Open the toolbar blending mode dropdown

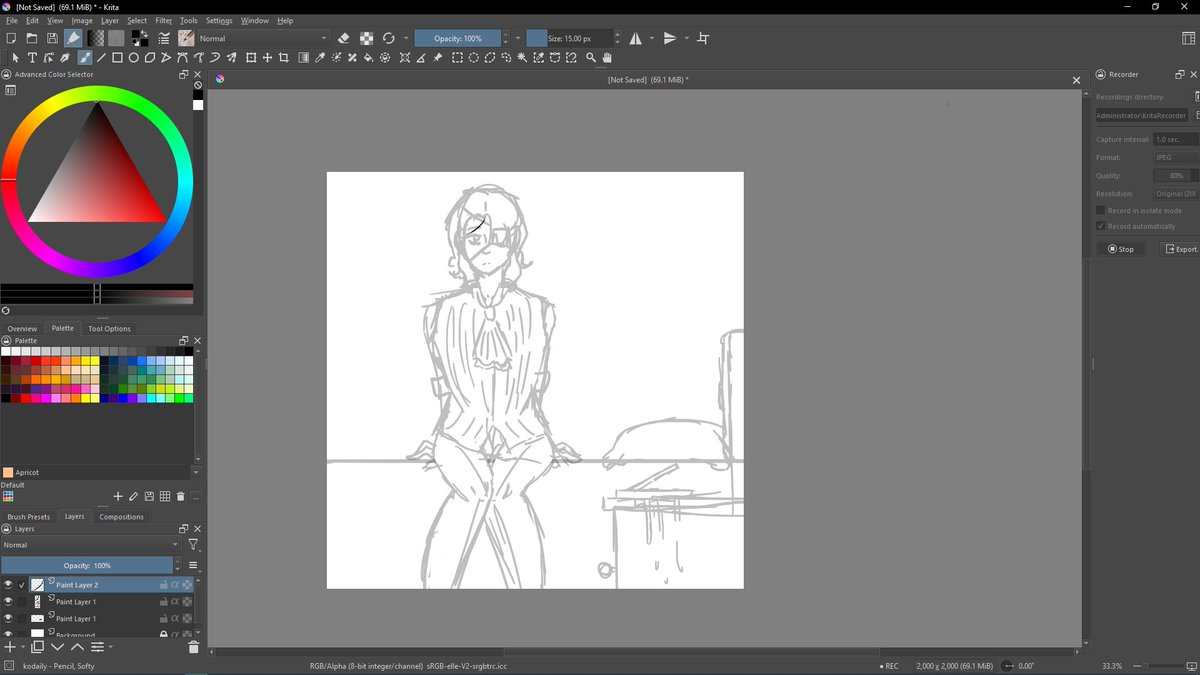pyautogui.click(x=263, y=38)
